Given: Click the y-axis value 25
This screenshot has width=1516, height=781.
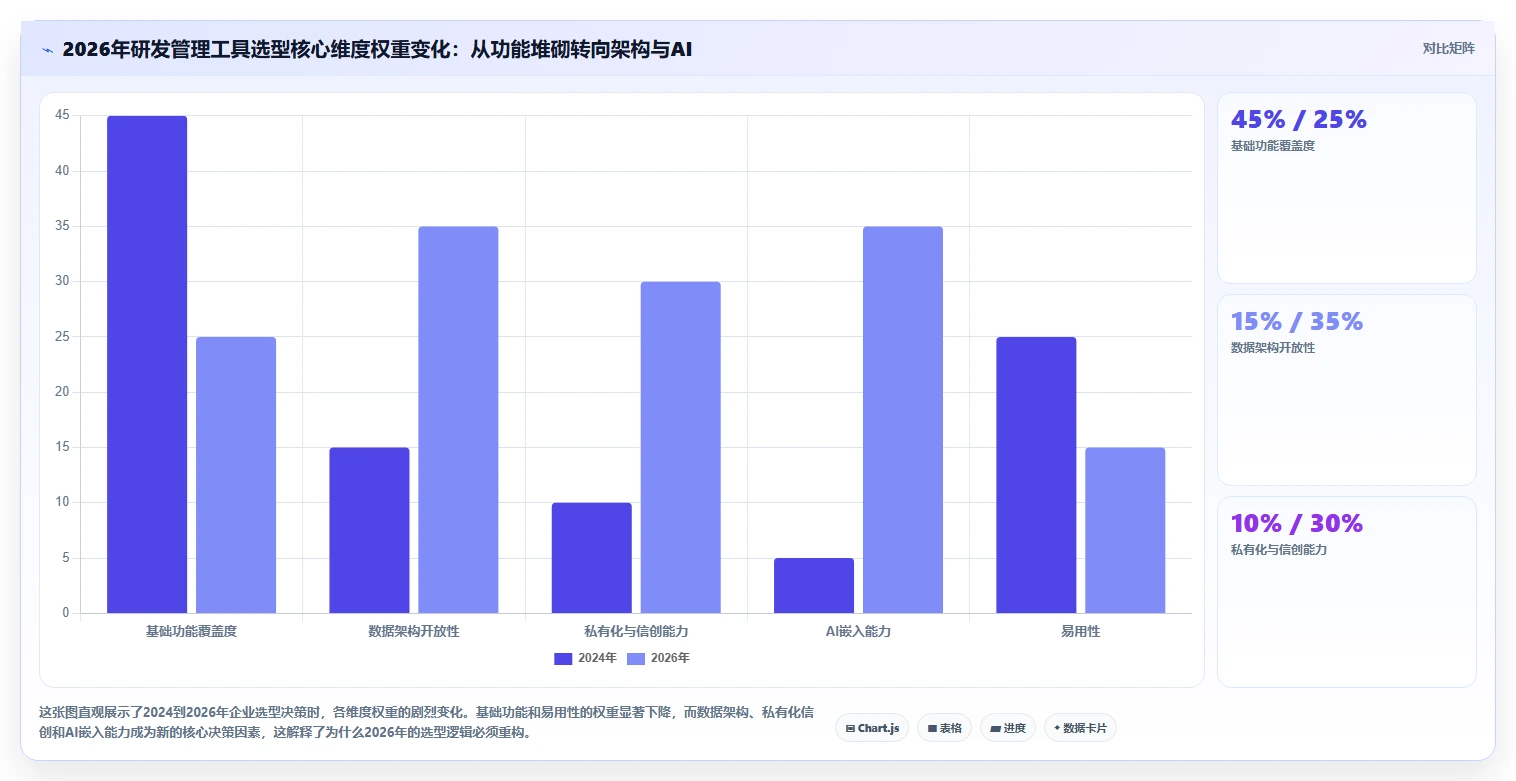Looking at the screenshot, I should 63,337.
